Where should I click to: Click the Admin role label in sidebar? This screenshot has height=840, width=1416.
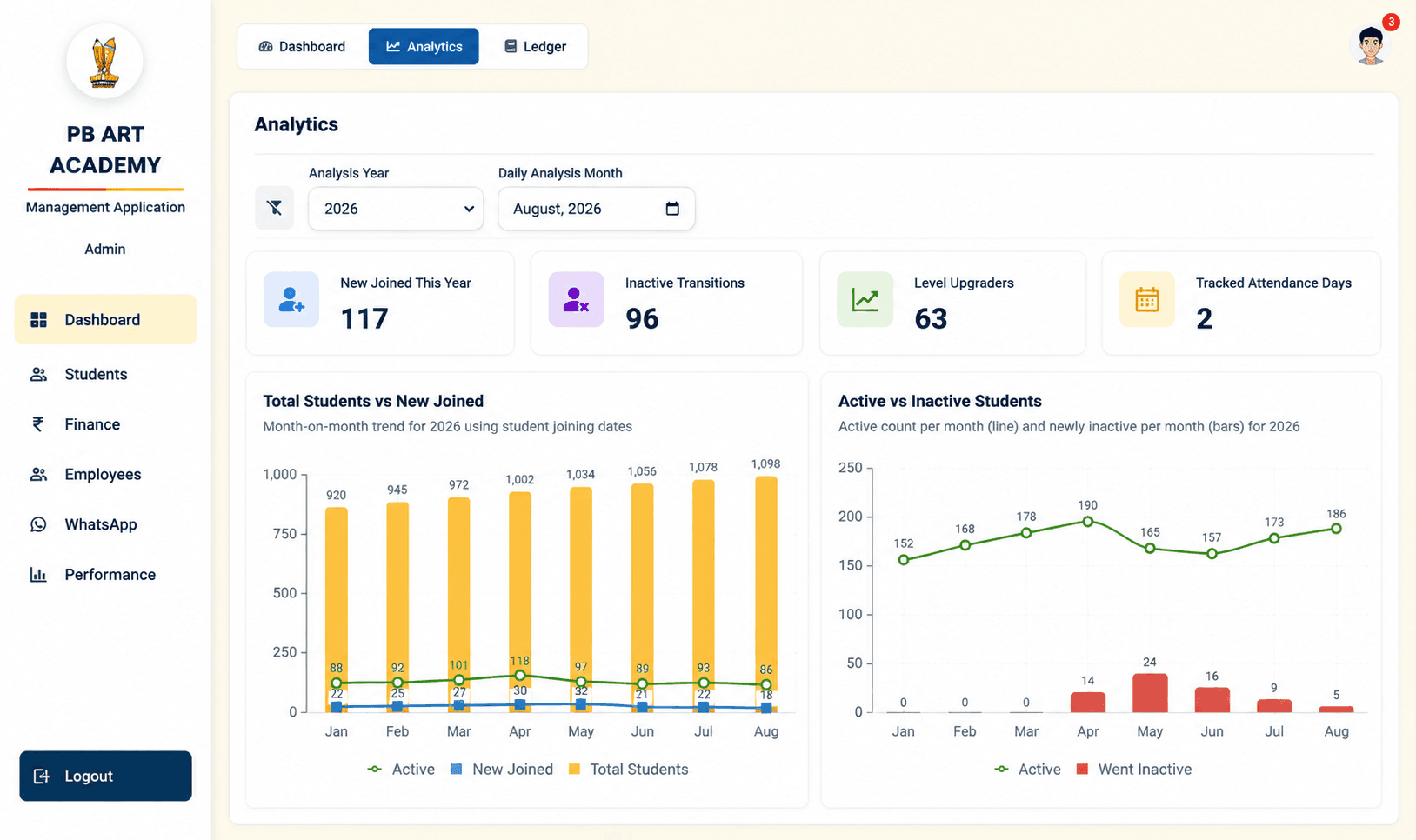tap(105, 249)
